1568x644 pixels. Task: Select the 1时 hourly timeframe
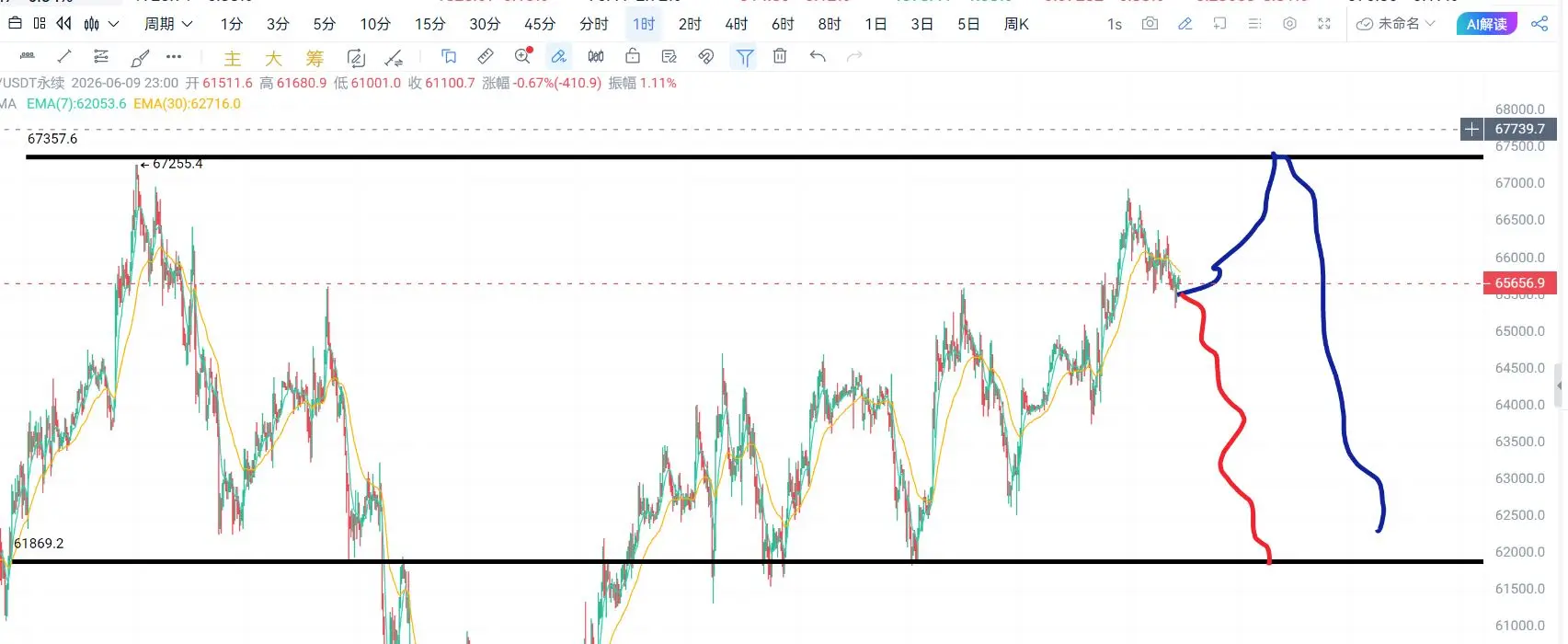[x=644, y=24]
